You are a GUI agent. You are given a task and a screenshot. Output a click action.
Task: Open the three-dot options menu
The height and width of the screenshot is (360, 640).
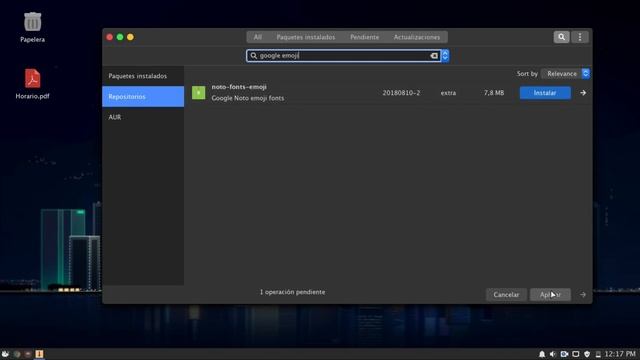click(580, 37)
